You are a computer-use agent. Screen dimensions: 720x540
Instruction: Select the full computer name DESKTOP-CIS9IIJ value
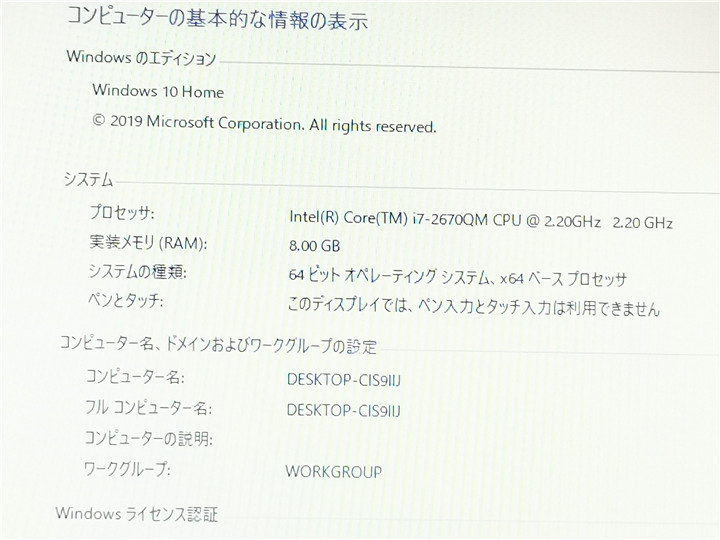point(344,410)
